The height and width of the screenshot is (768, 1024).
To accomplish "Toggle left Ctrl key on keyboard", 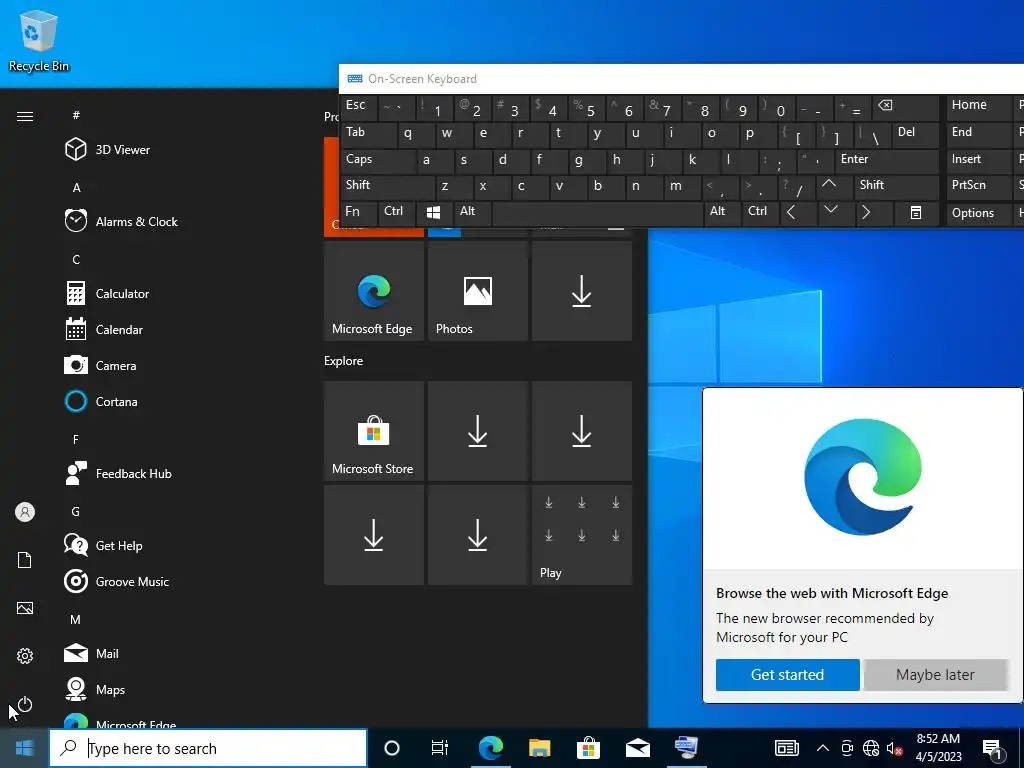I will [398, 212].
